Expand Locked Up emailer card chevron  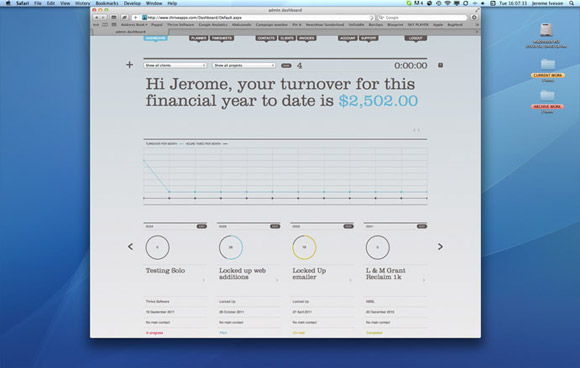[x=351, y=280]
